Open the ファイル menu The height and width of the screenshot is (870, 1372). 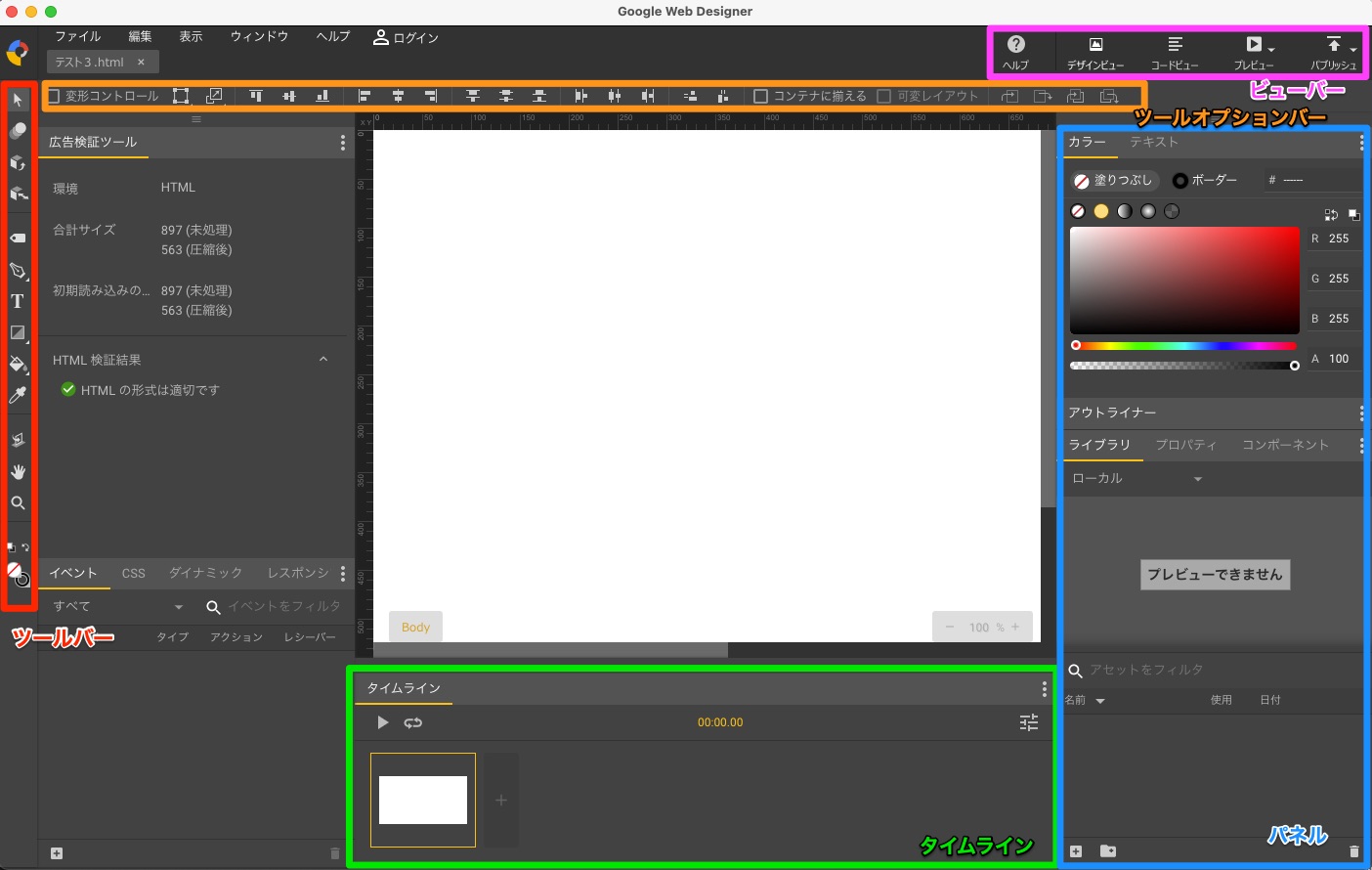click(x=77, y=37)
